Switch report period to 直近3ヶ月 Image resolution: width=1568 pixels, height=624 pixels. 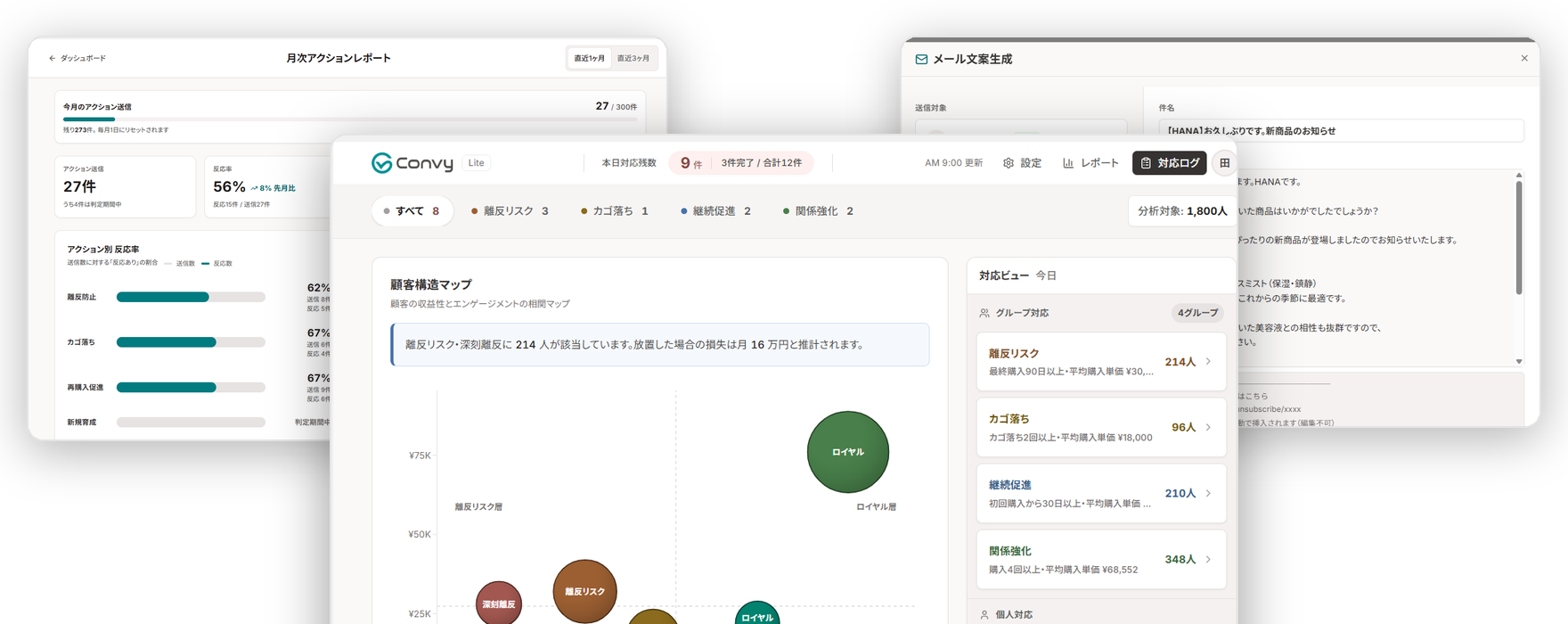[633, 59]
